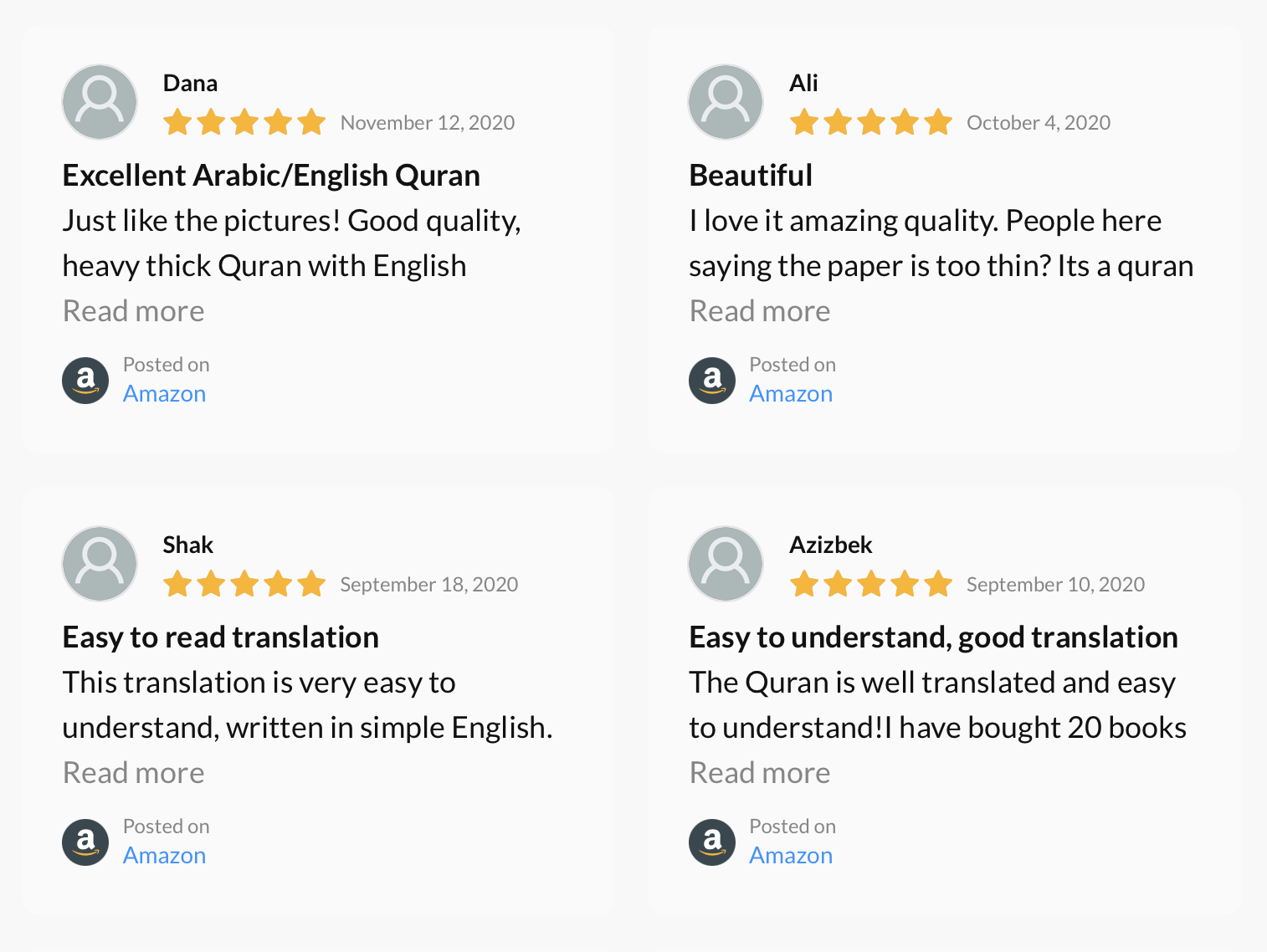Open the Amazon link on Ali's review
1267x952 pixels.
[x=790, y=394]
